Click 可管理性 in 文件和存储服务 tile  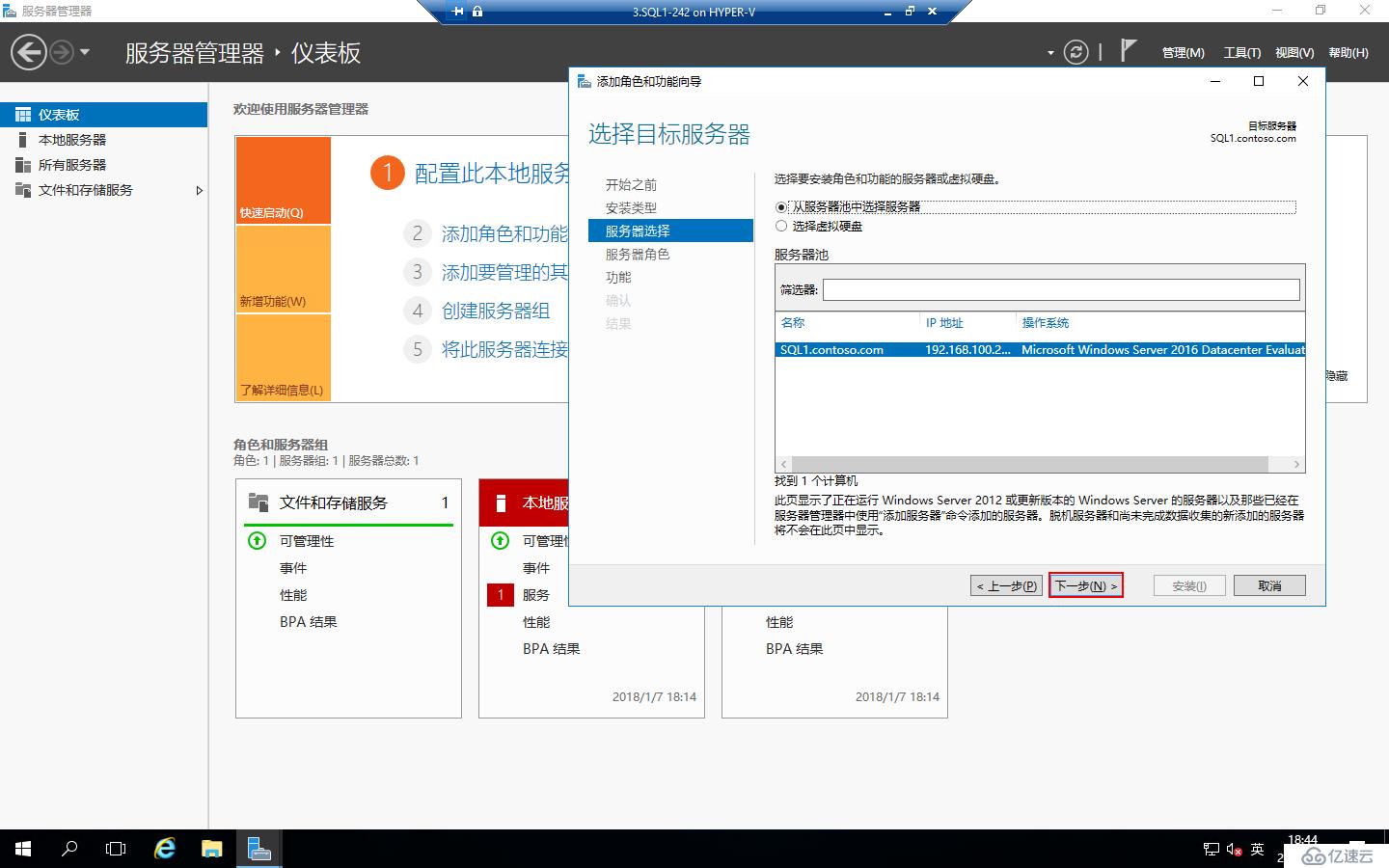307,541
